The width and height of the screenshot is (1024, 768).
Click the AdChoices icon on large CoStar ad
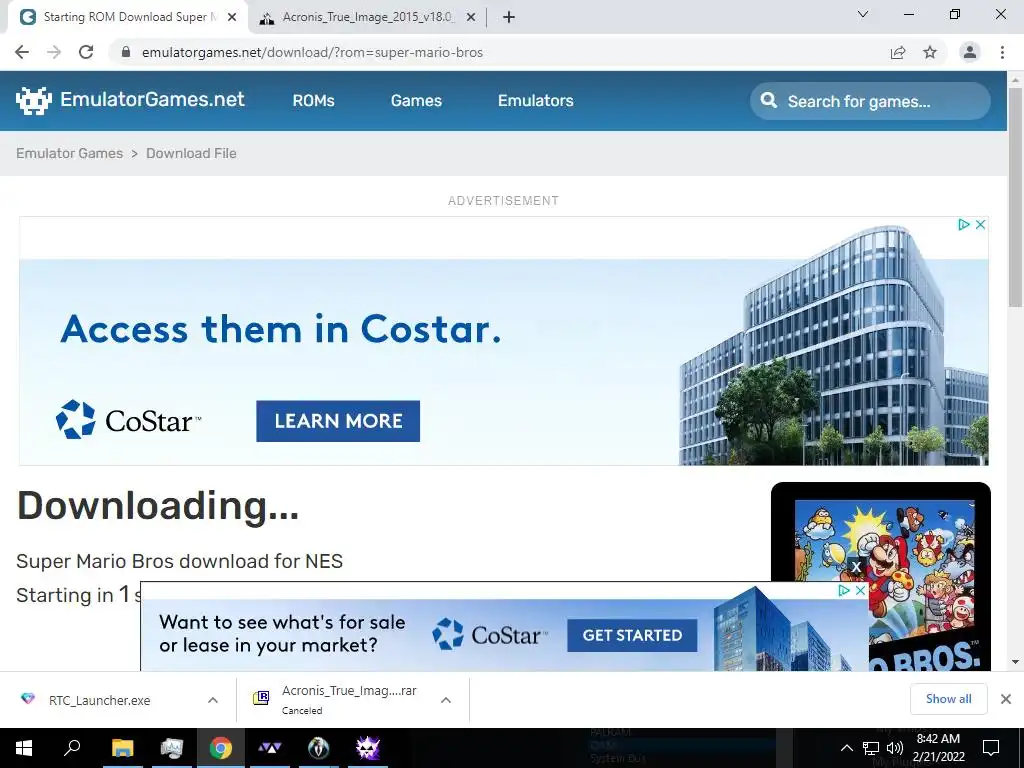coord(963,225)
